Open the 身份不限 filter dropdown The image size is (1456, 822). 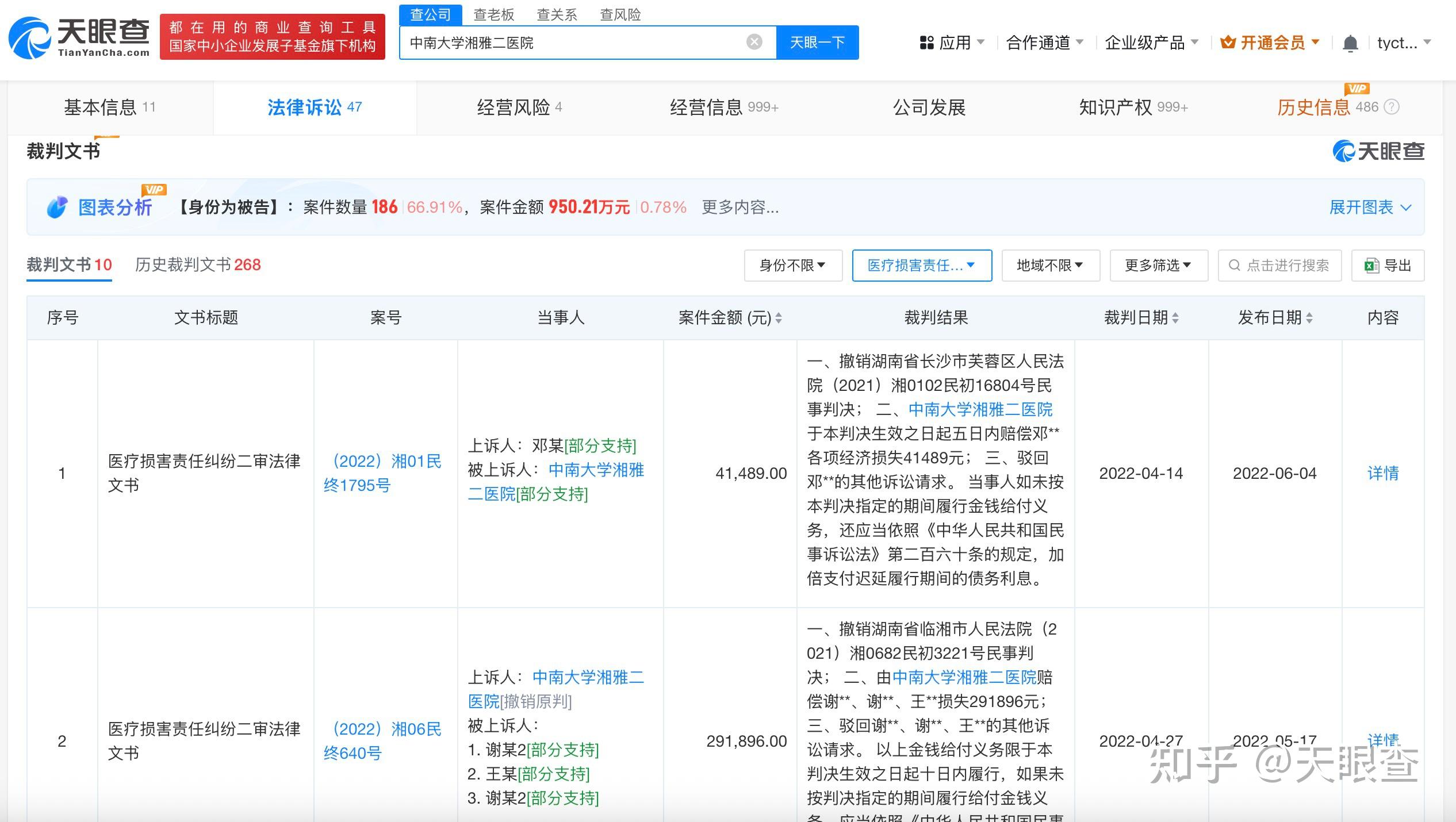click(793, 266)
